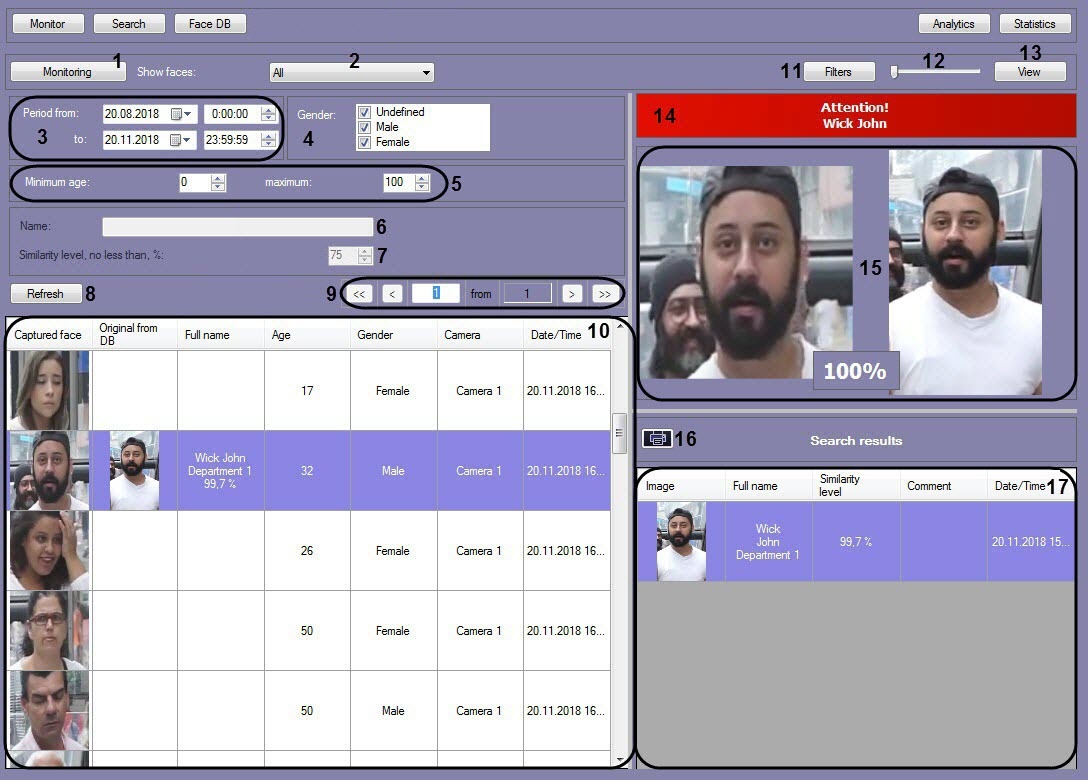Click Wick John's original DB photo

pyautogui.click(x=135, y=470)
